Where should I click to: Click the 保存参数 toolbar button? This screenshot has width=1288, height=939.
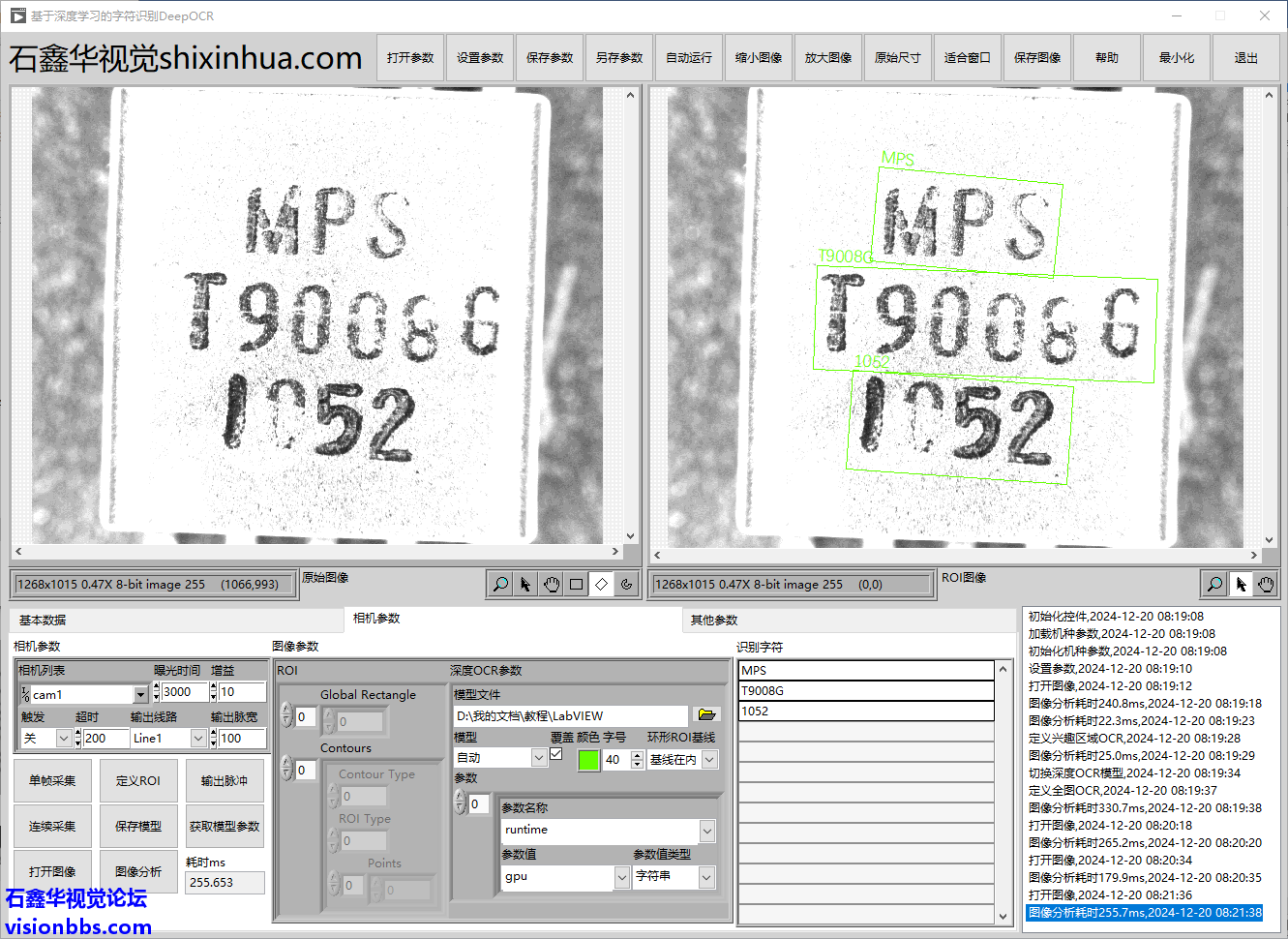[x=550, y=58]
